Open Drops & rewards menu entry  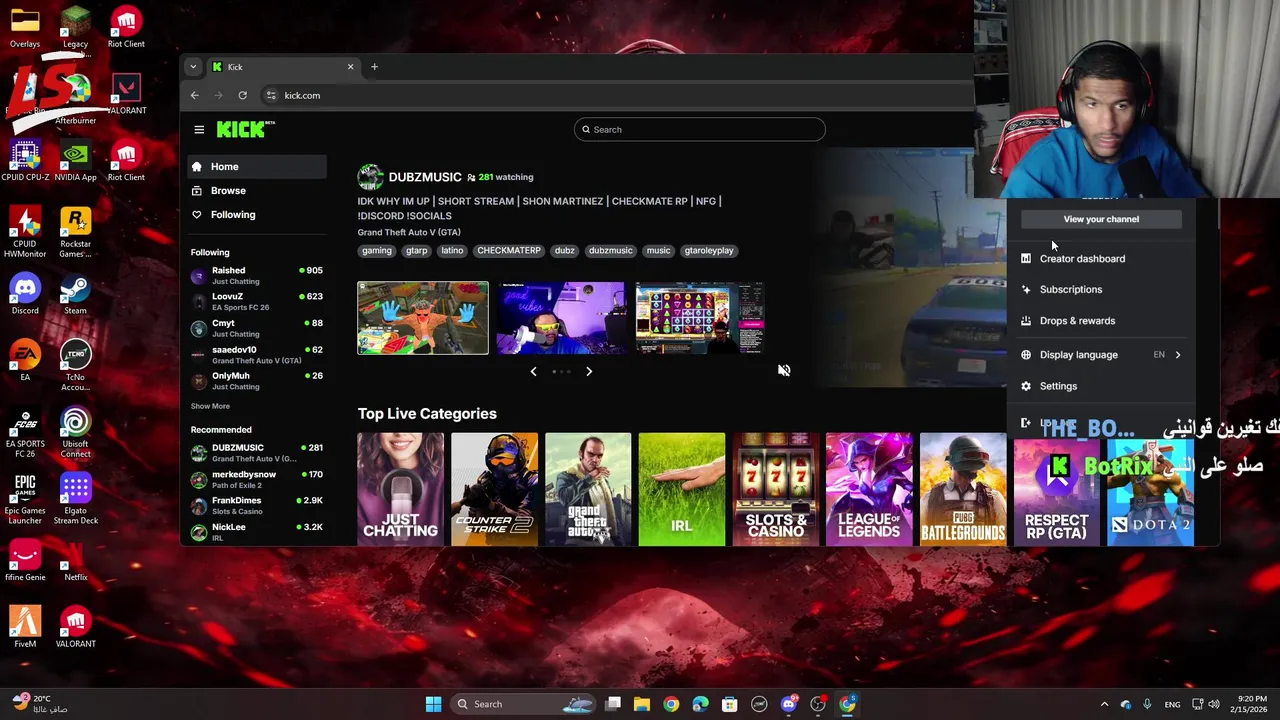click(x=1077, y=321)
